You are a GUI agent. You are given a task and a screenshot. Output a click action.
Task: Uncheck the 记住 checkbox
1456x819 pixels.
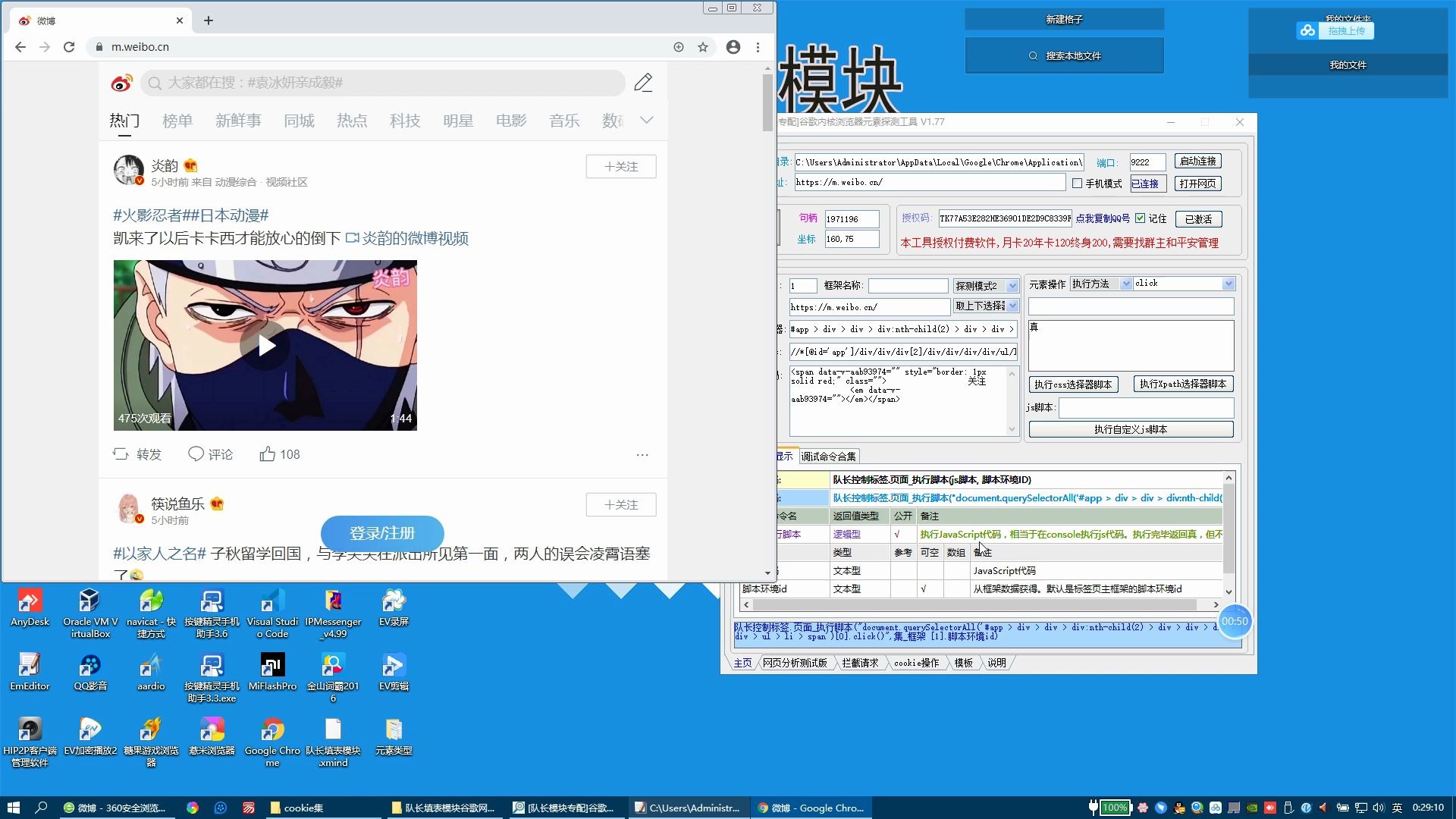pos(1140,218)
